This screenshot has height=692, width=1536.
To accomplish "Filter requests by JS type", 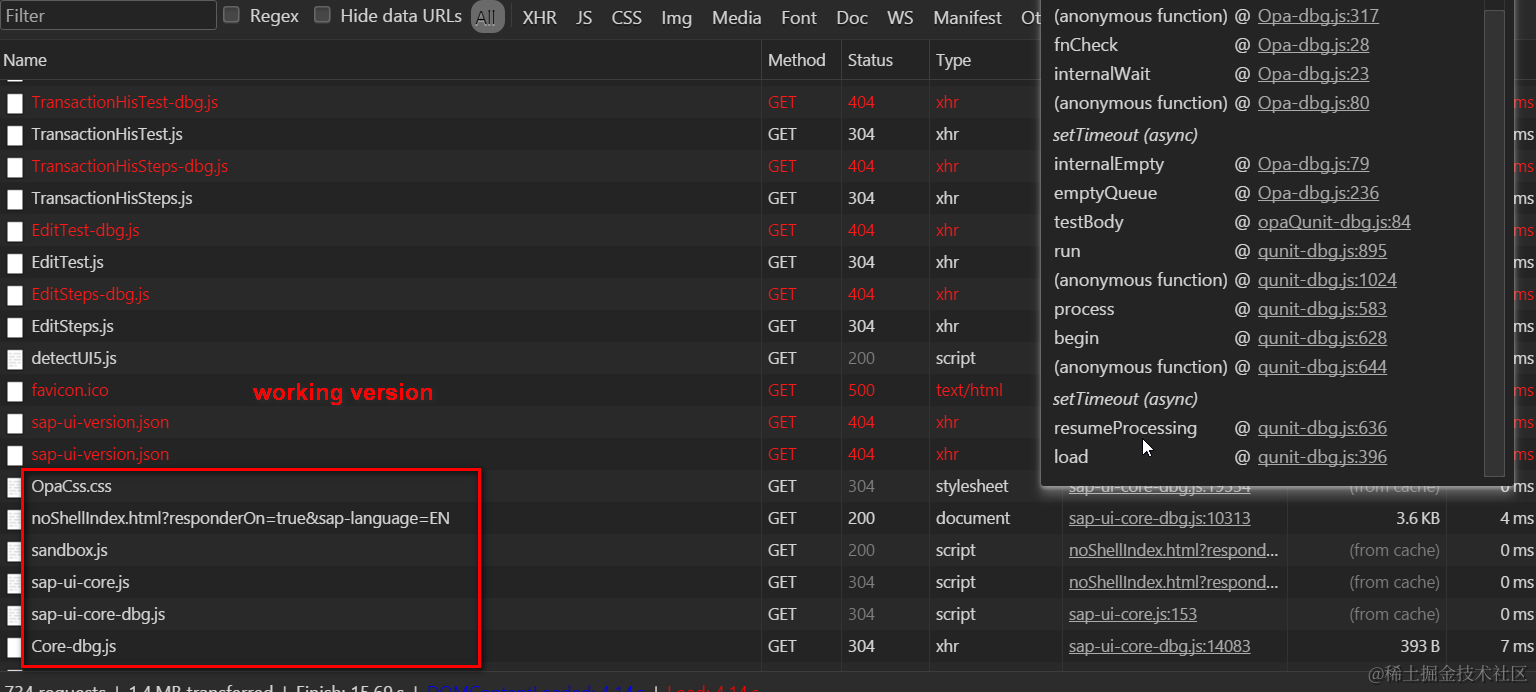I will click(x=584, y=17).
